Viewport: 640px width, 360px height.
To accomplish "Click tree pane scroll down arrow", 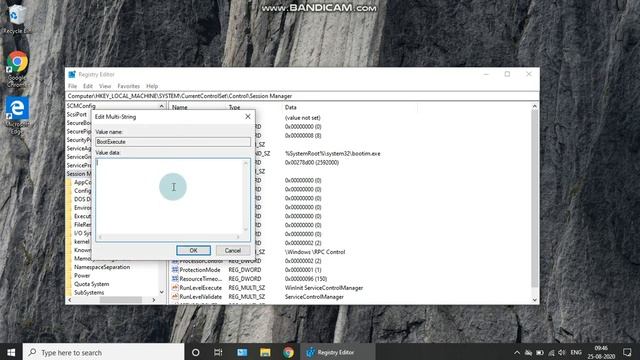I will pos(162,292).
